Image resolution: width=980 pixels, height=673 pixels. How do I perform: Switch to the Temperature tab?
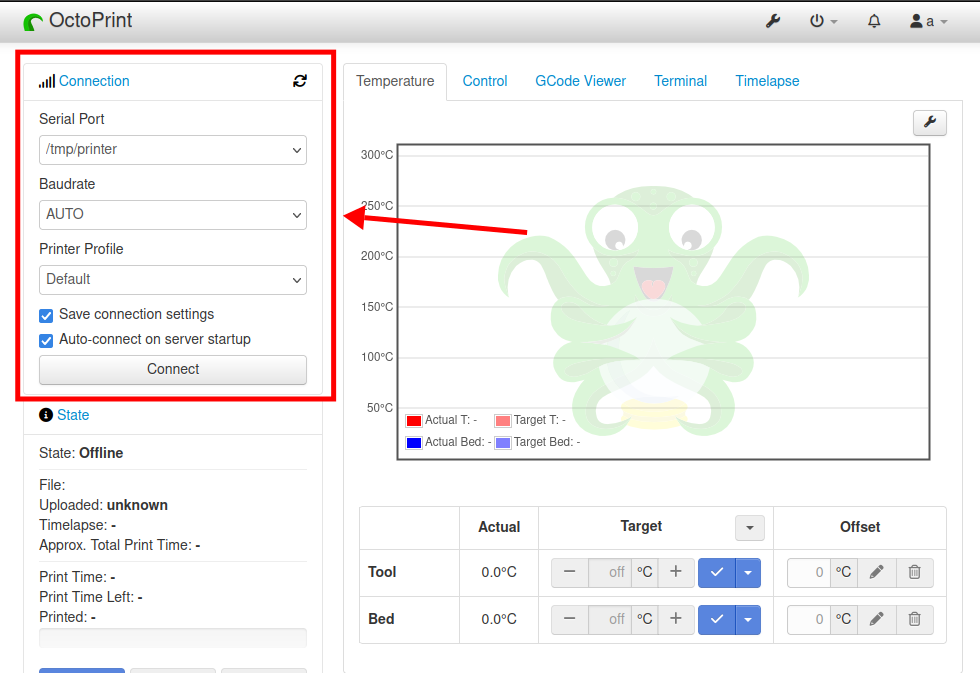click(x=395, y=81)
